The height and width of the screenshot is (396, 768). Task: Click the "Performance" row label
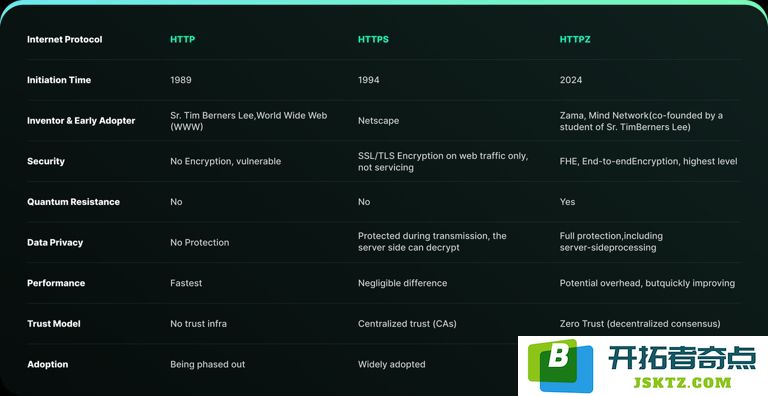click(x=56, y=283)
